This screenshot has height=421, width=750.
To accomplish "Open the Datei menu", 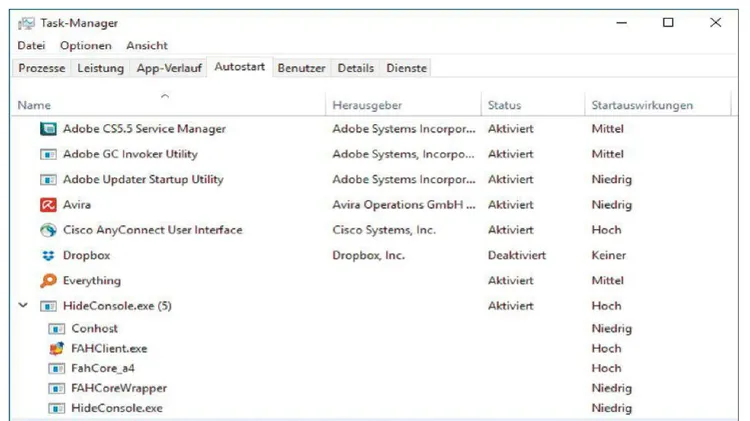I will coord(31,45).
